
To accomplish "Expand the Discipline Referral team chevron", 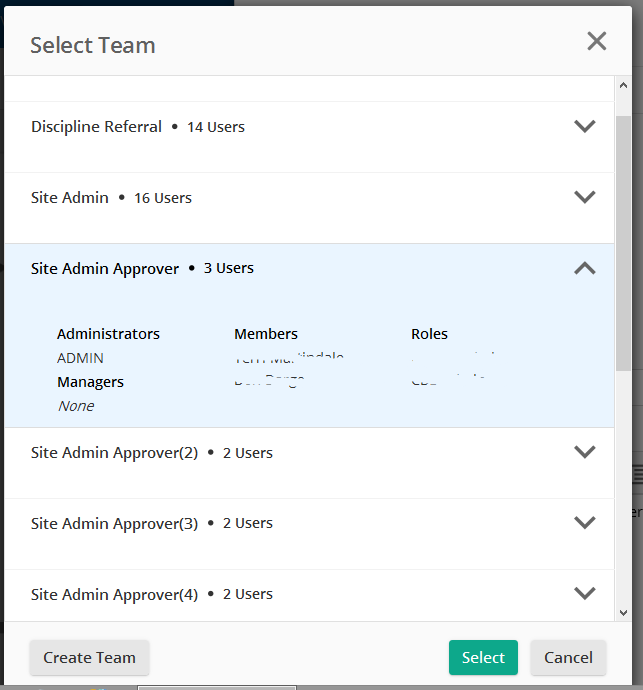I will click(x=585, y=127).
